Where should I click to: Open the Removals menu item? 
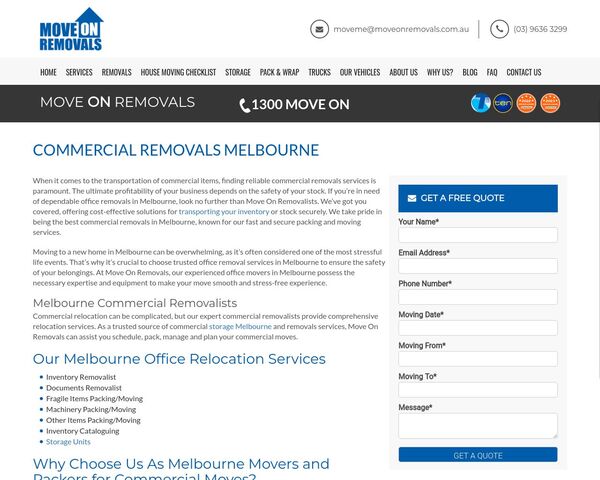click(x=116, y=72)
